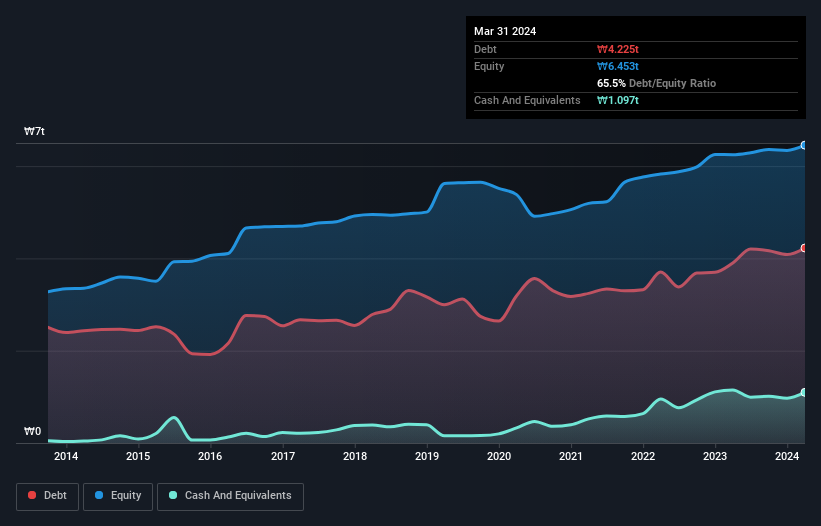The height and width of the screenshot is (526, 821).
Task: Click the ₩7t y-axis label
Action: (35, 131)
